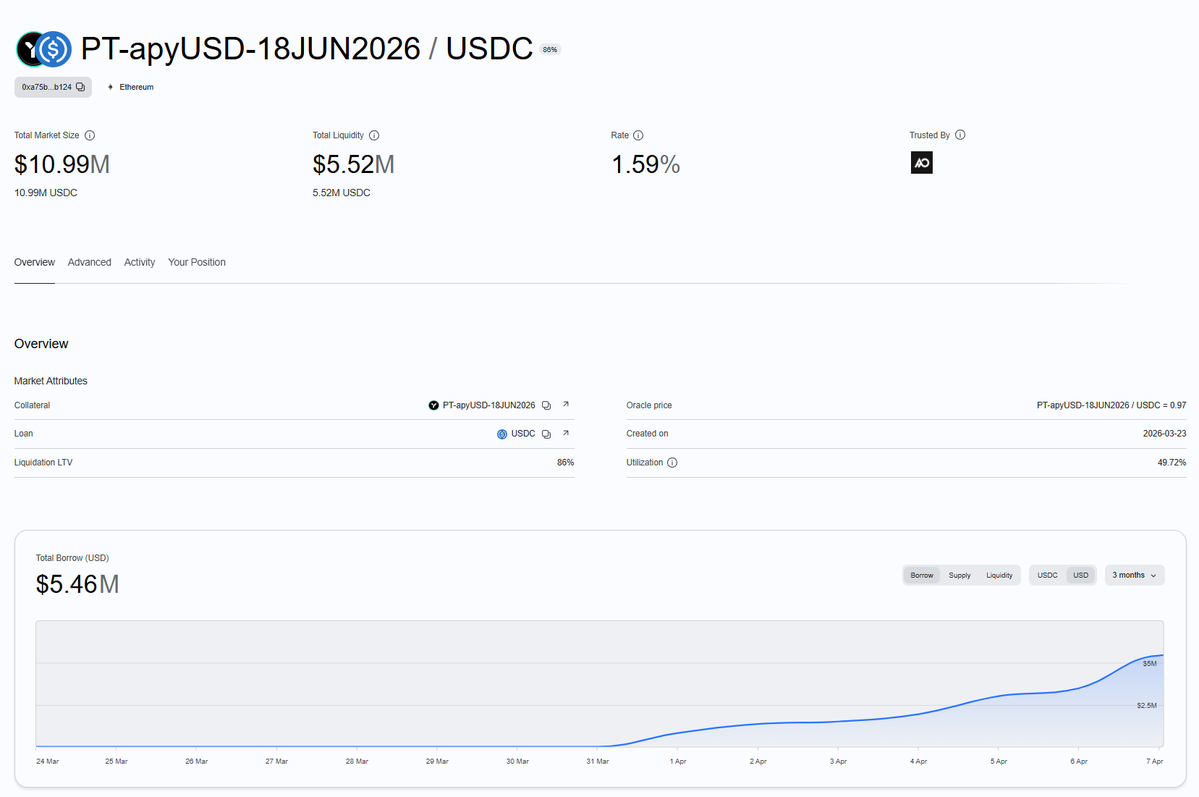Show info for Total Liquidity
The height and width of the screenshot is (797, 1199).
click(374, 135)
